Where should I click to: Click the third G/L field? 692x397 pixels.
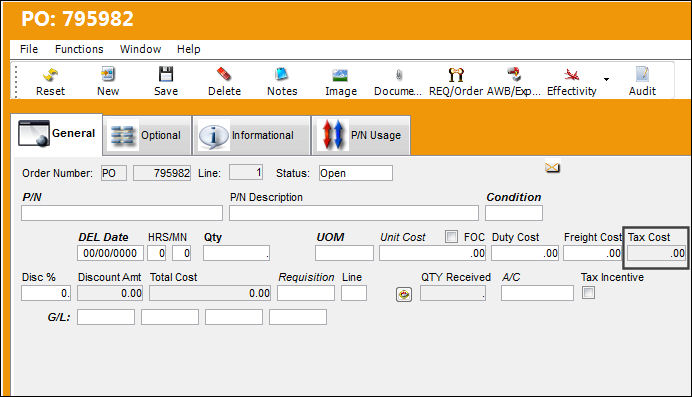(x=234, y=317)
